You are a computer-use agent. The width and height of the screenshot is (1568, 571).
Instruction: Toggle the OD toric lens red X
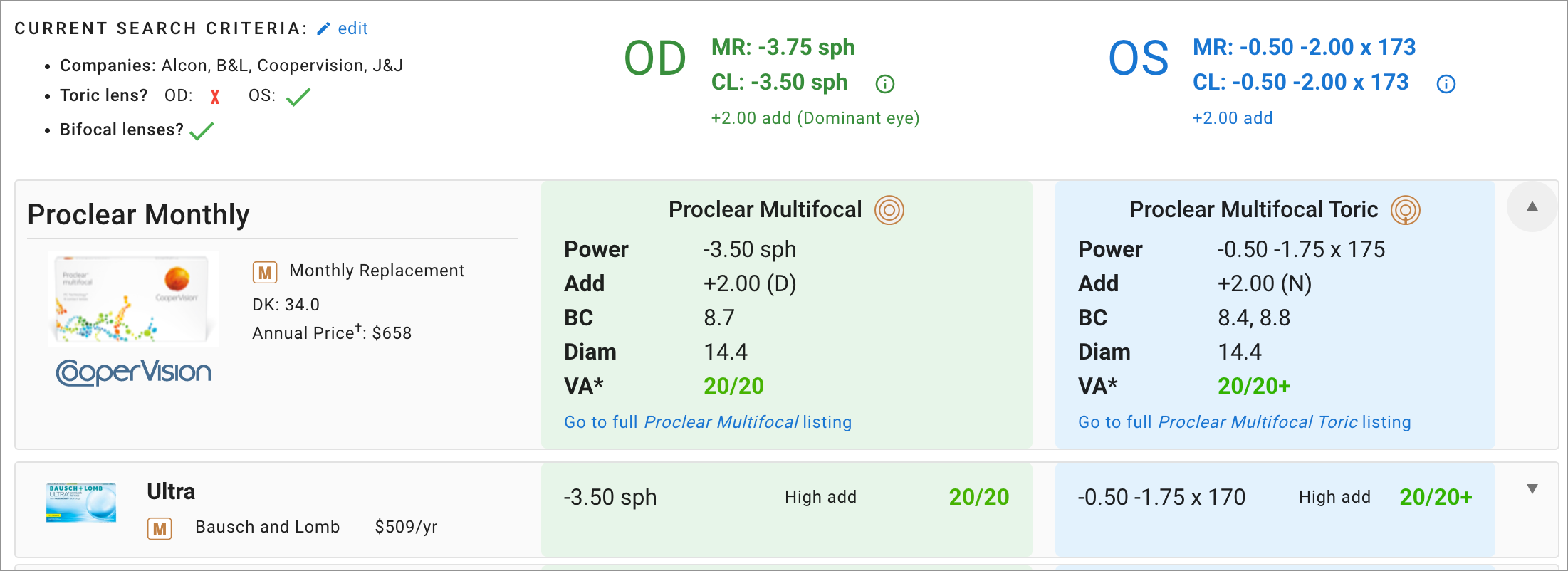(215, 97)
